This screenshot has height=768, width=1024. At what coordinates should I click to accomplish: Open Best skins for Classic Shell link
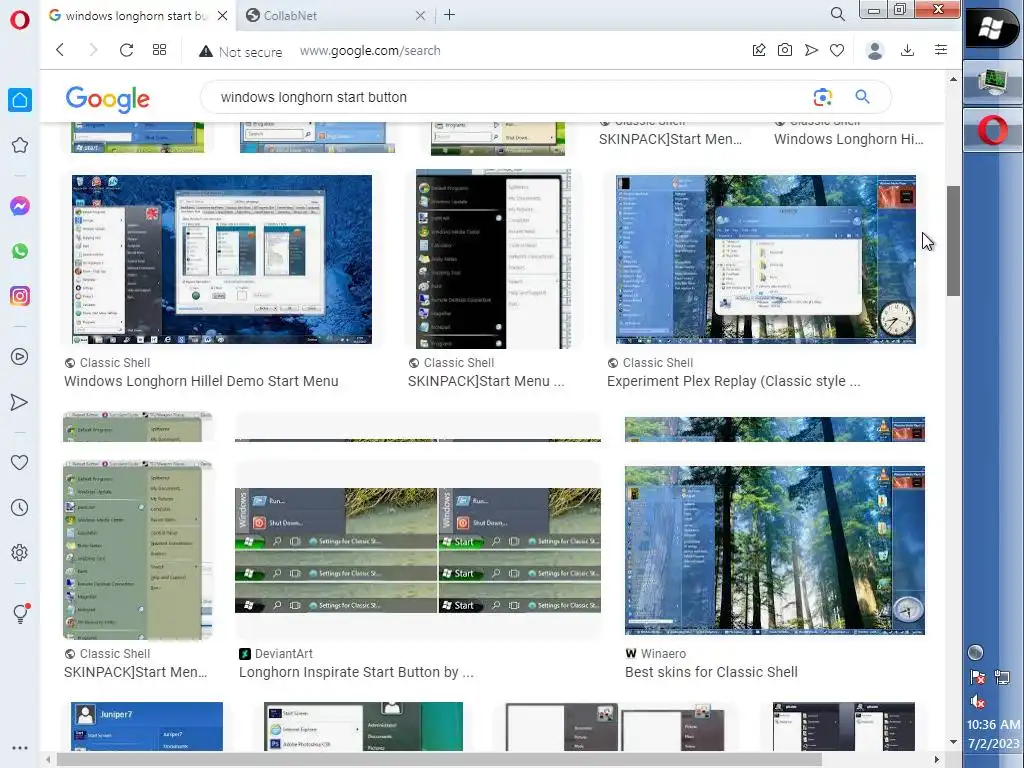pos(711,672)
